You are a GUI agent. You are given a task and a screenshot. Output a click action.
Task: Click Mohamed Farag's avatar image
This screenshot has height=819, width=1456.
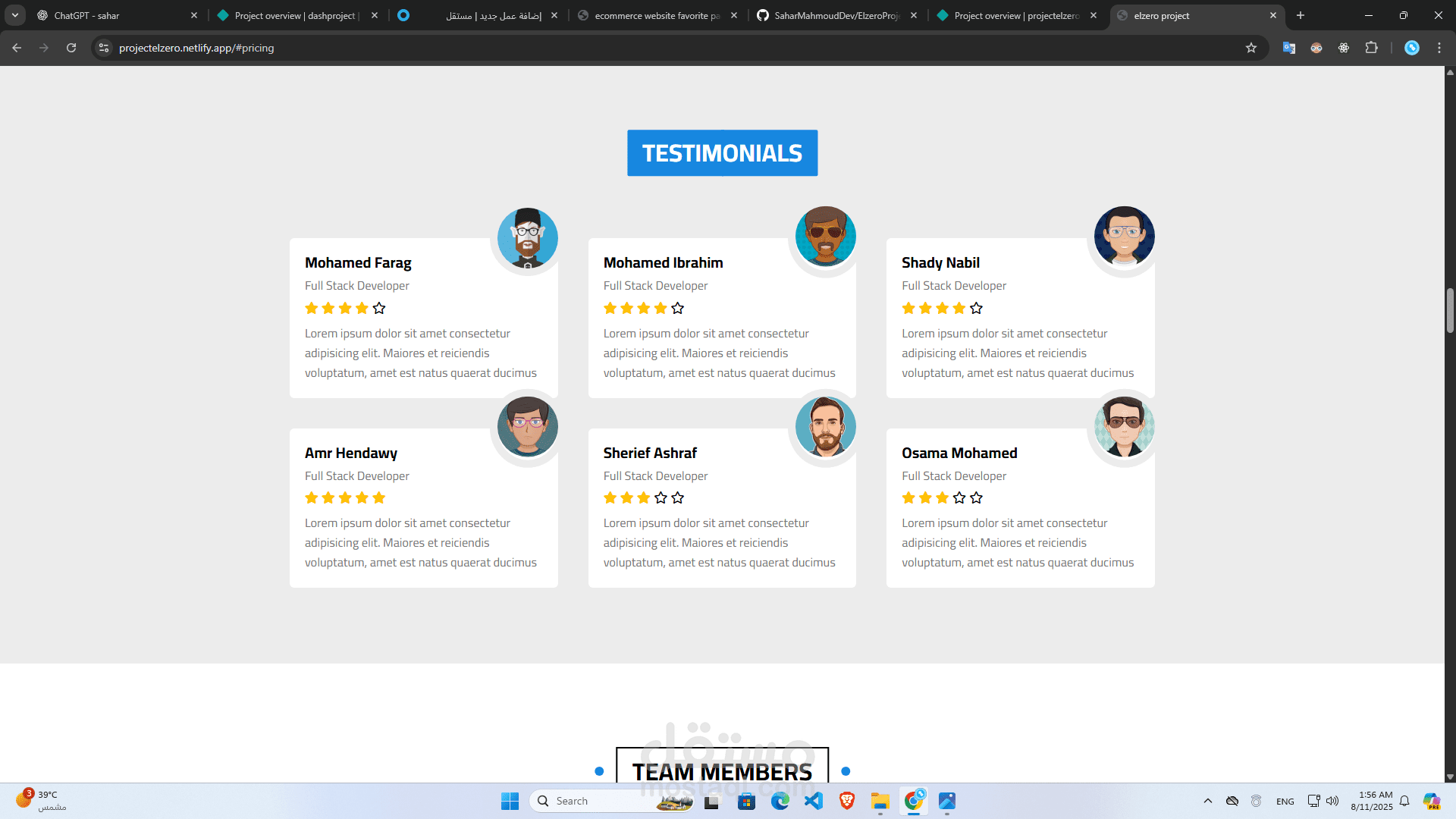click(527, 237)
